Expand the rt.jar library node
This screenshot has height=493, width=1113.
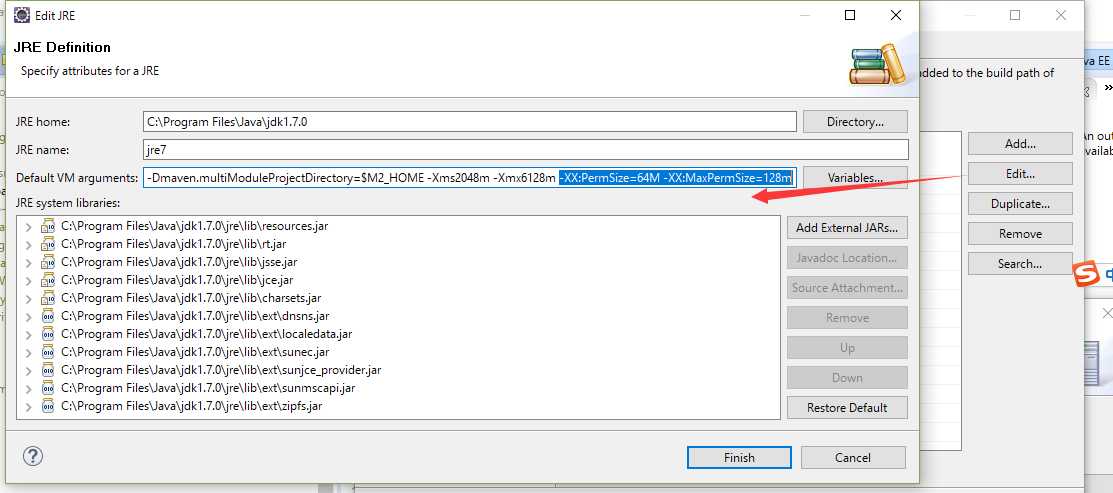[28, 245]
